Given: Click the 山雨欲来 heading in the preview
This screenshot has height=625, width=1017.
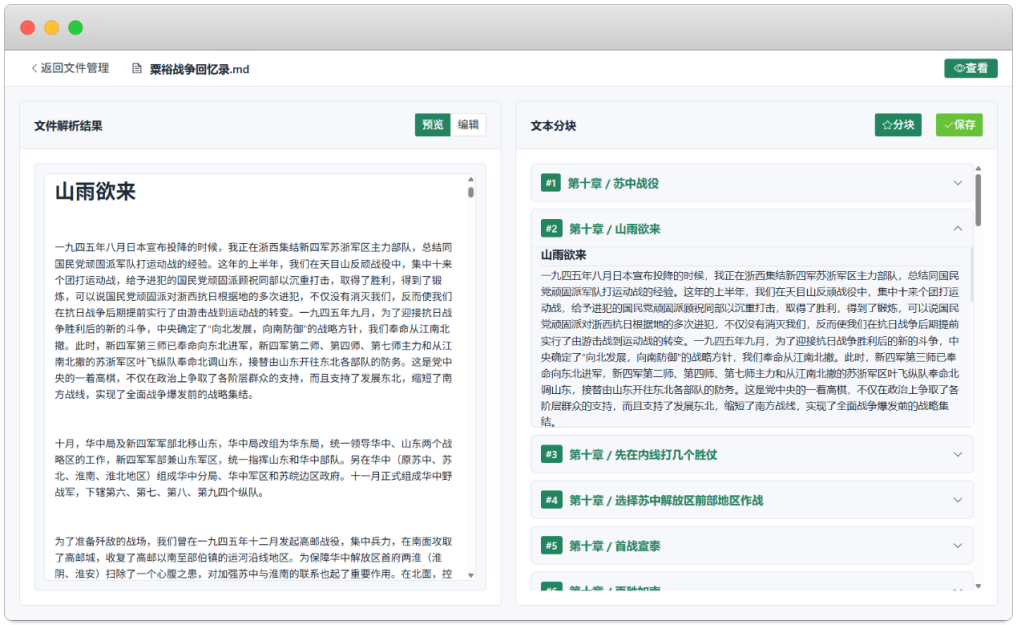Looking at the screenshot, I should [95, 192].
